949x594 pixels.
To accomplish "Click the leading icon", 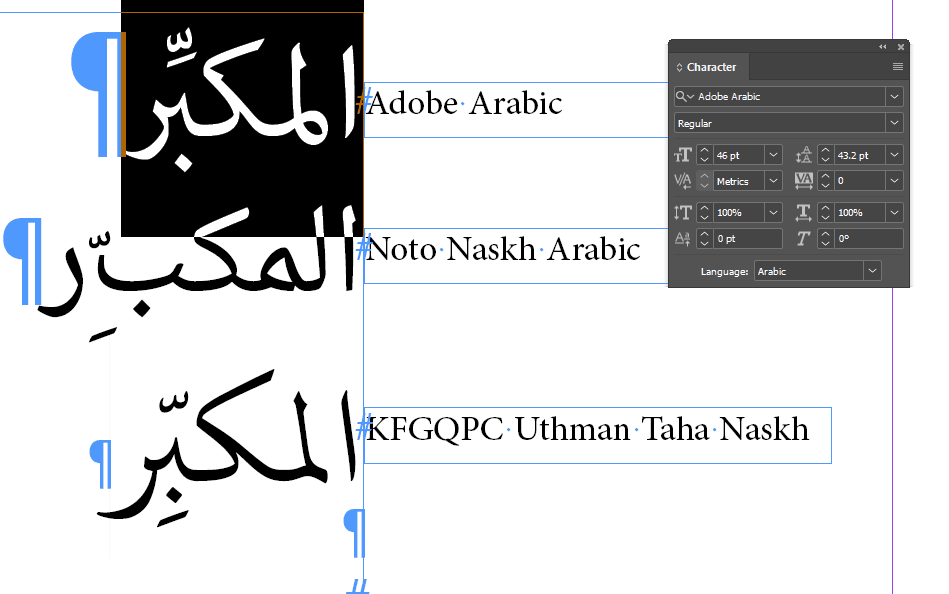I will coord(804,155).
